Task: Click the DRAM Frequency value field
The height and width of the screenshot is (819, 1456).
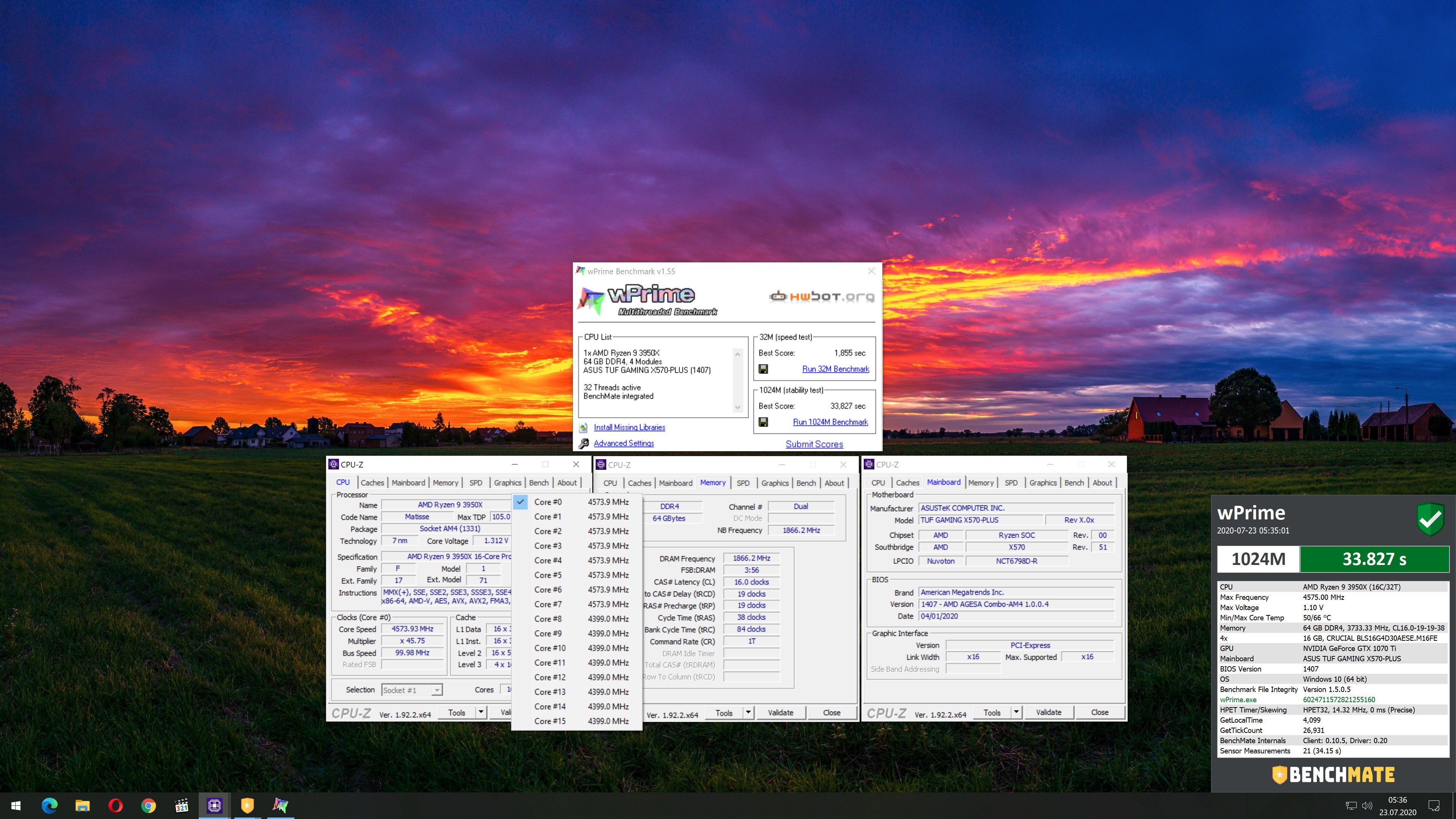Action: pyautogui.click(x=751, y=559)
